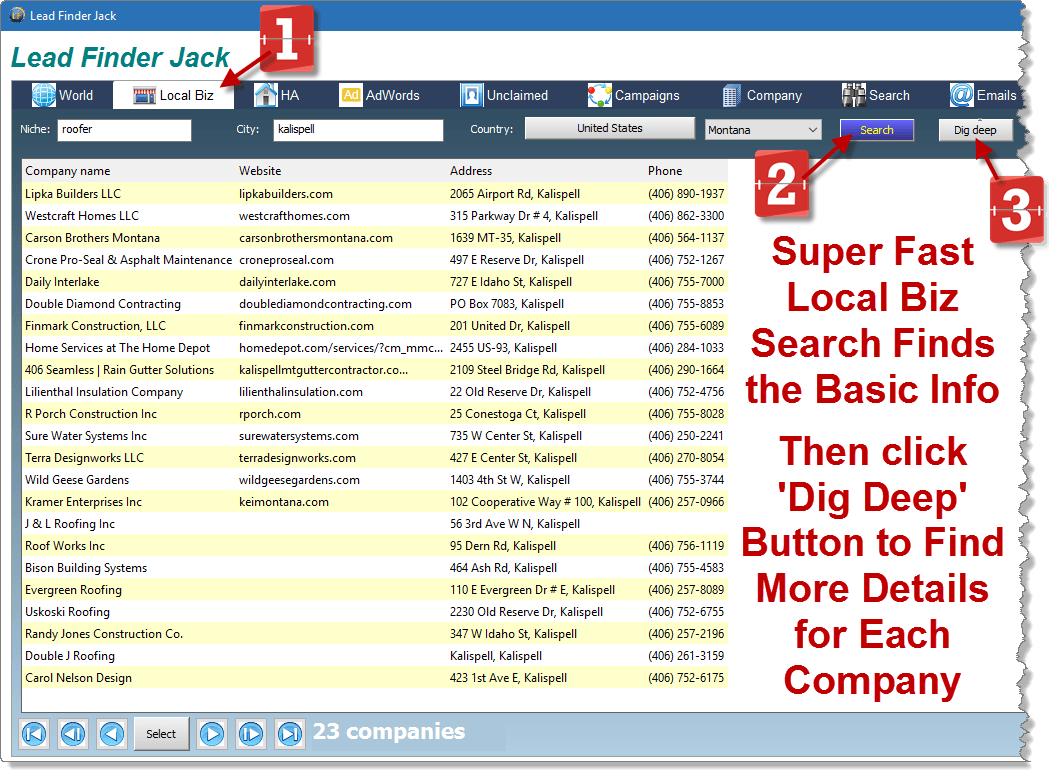Click the World globe icon
This screenshot has width=1049, height=778.
(44, 95)
